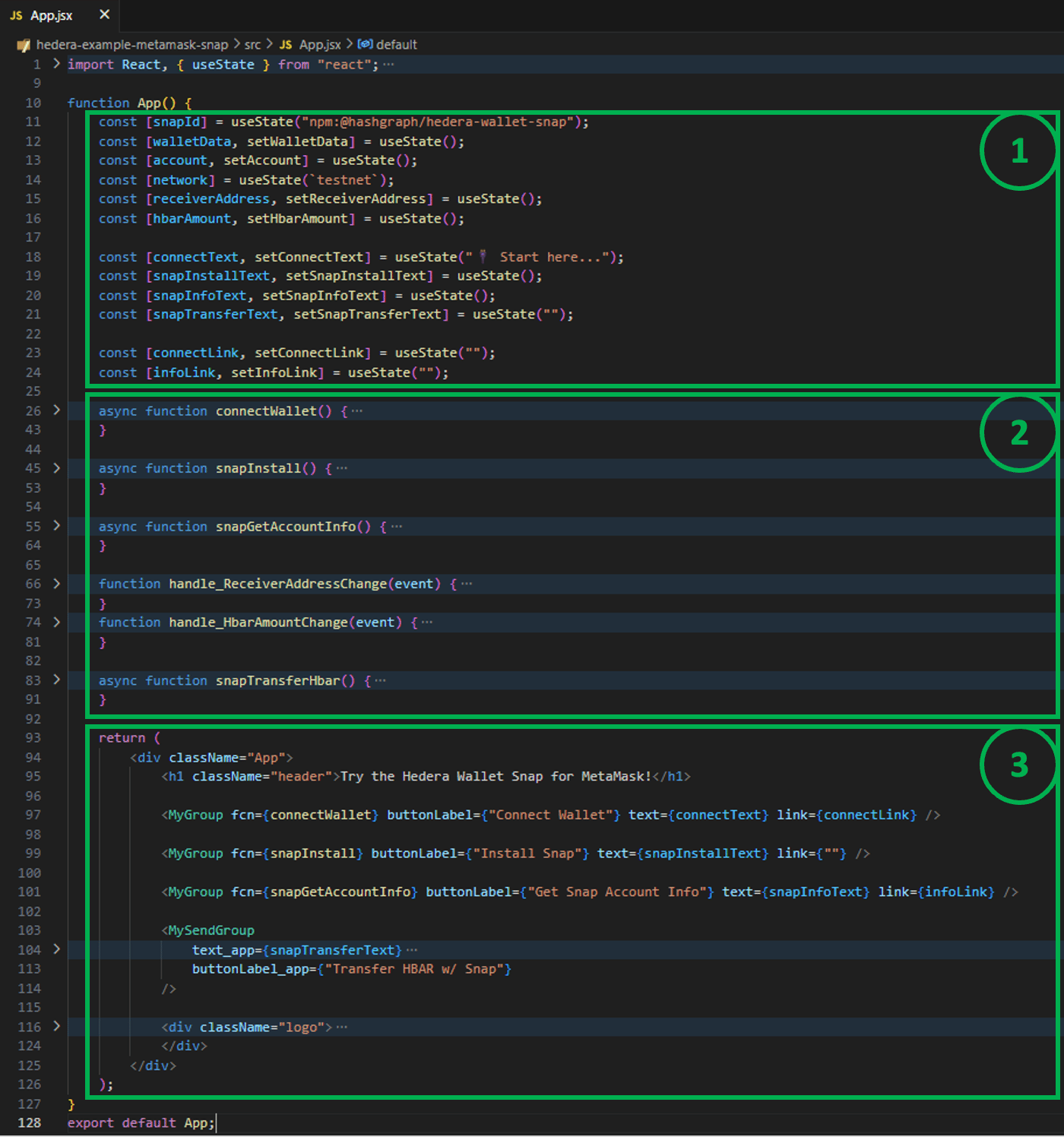Click the ellipsis after the import statement
Screen dimensions: 1064x1137
[x=388, y=65]
